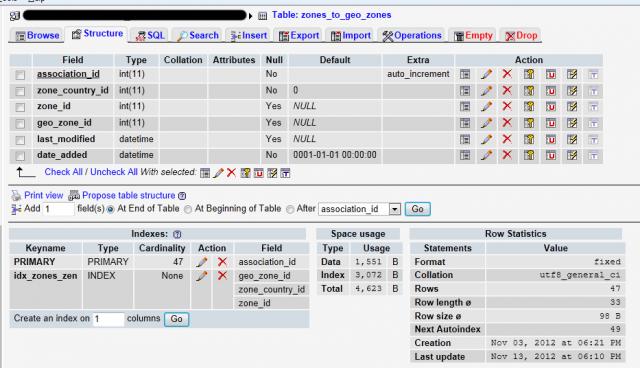Open help icon next to Propose table structure
Screen dimensions: 640x368
click(182, 196)
